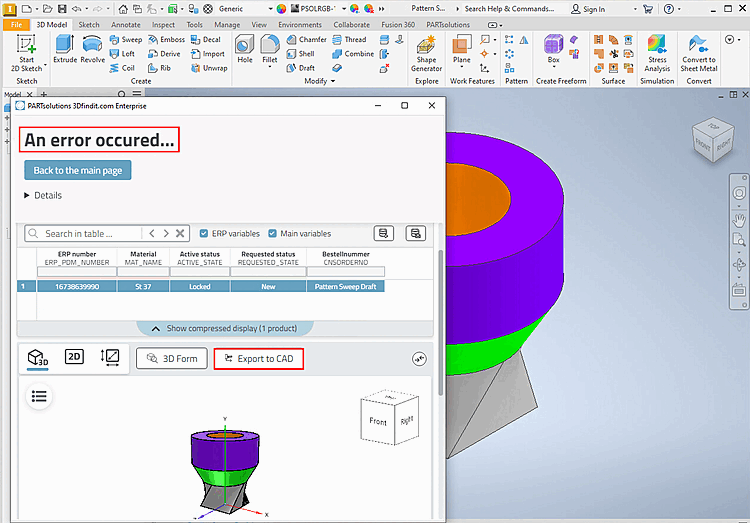750x523 pixels.
Task: Switch to 3D view tab in preview
Action: [x=38, y=357]
